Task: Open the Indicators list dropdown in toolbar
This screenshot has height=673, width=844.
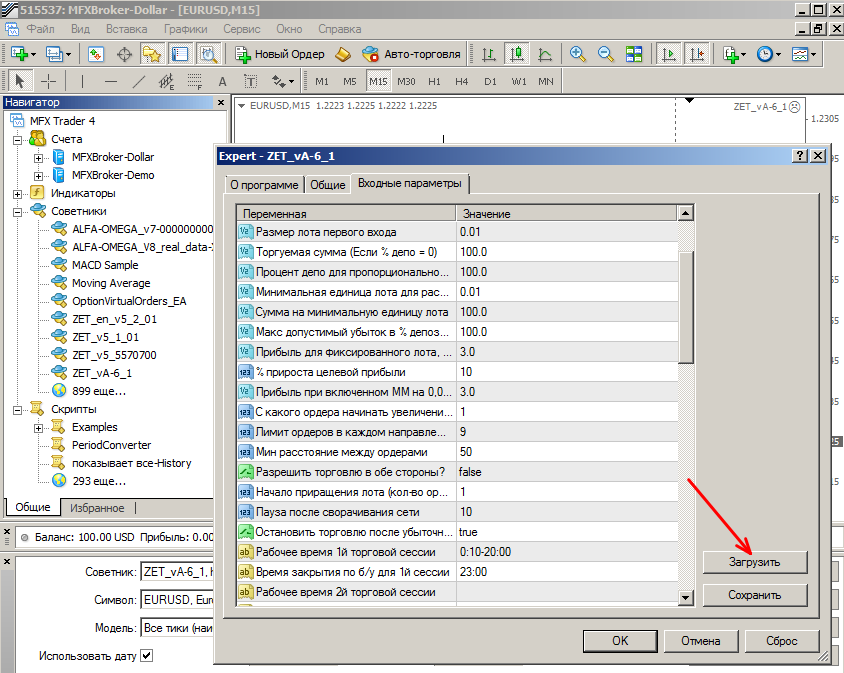Action: tap(734, 54)
